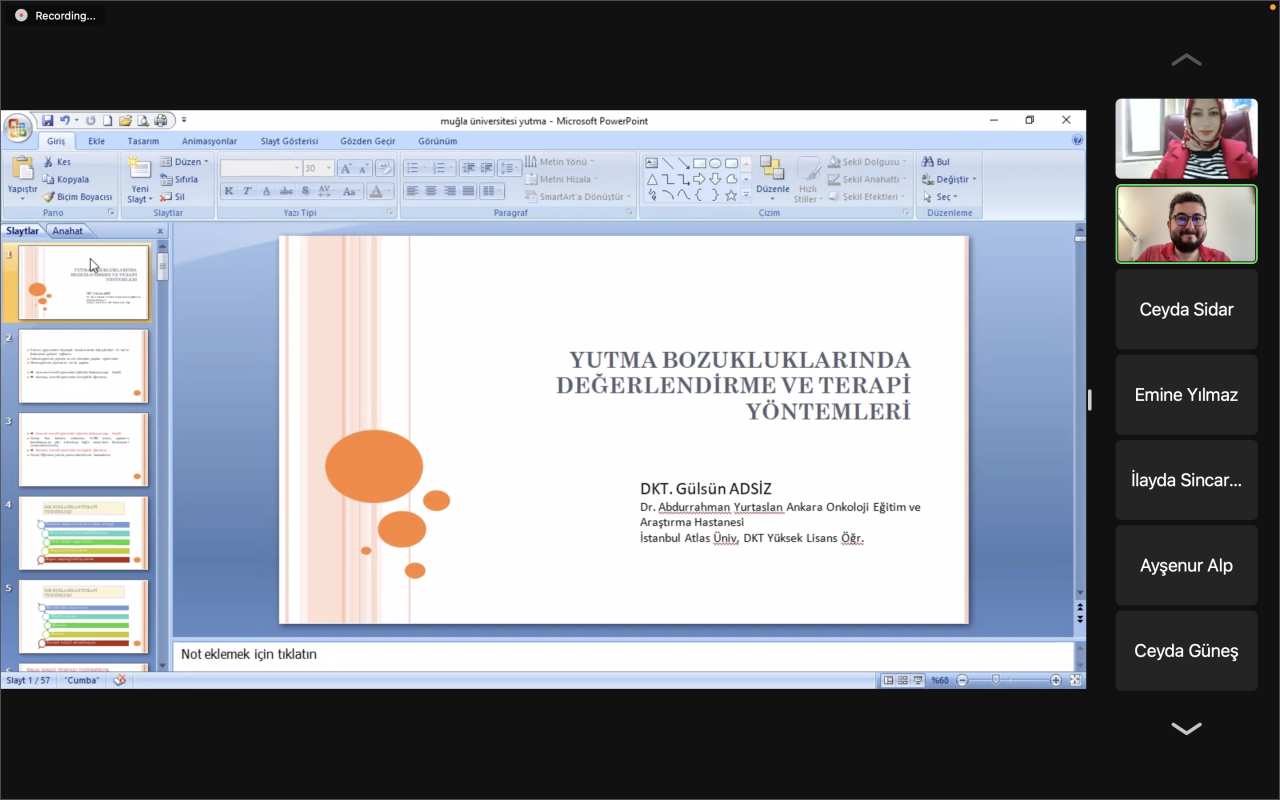Click Kes (cut) scissors button

57,162
